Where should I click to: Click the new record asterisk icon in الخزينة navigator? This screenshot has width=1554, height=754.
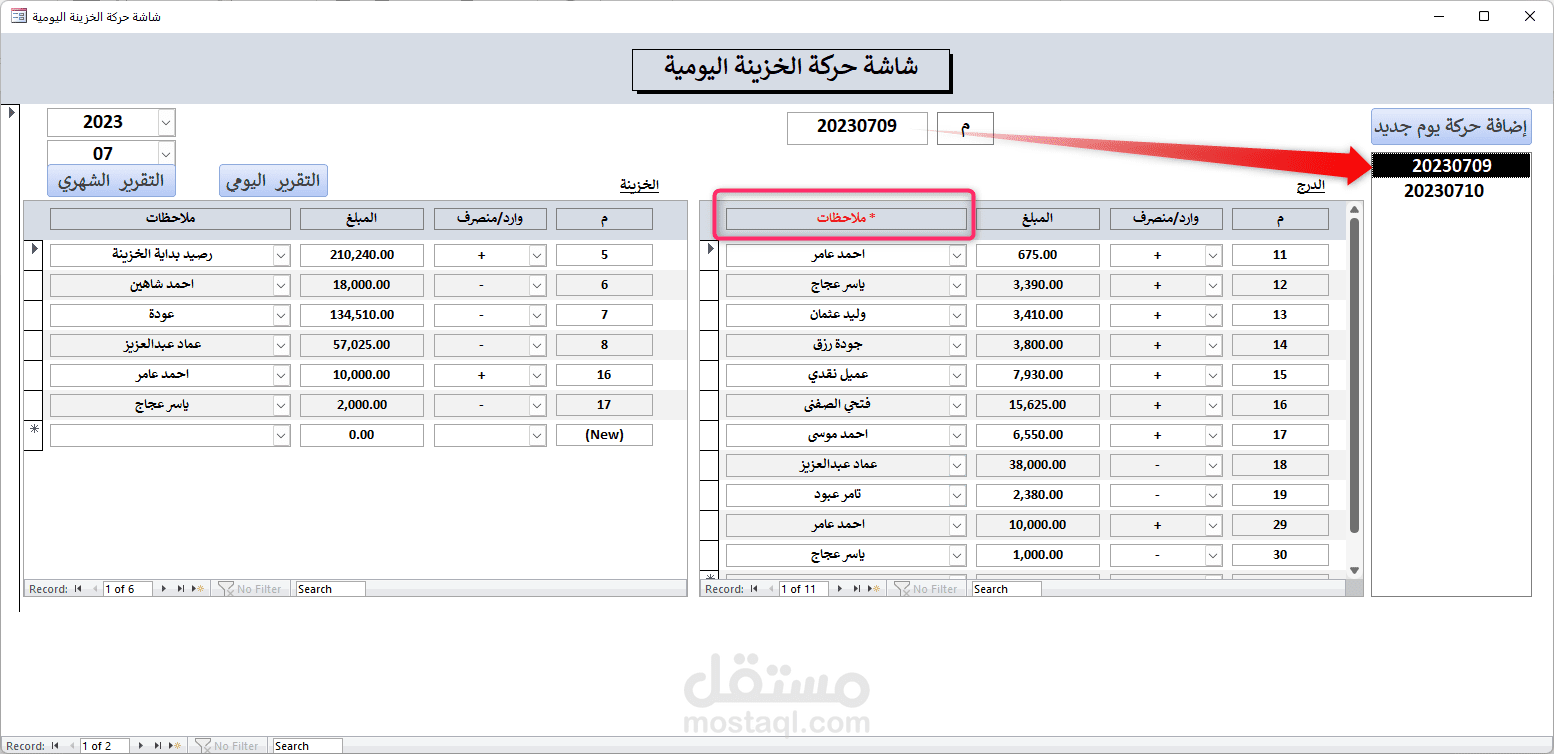(x=198, y=588)
